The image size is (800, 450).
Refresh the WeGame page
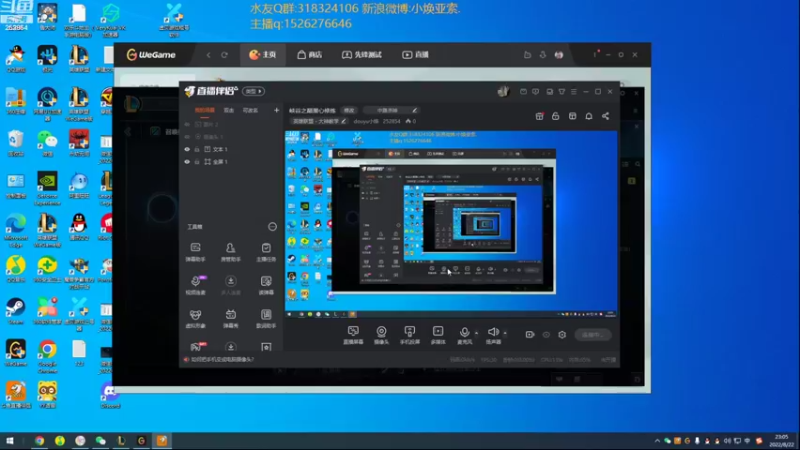click(224, 55)
